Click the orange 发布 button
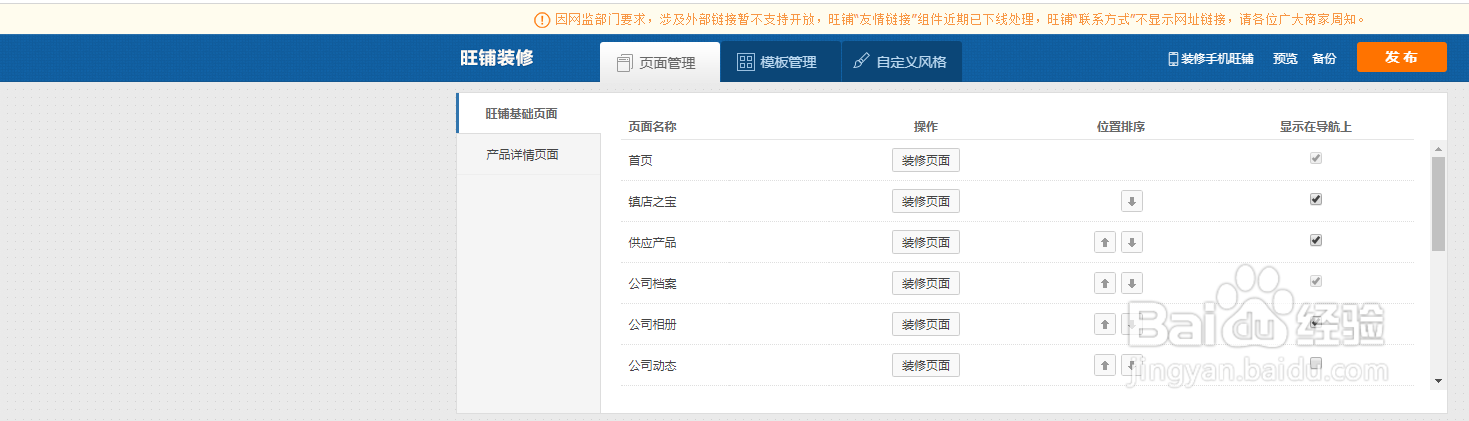The height and width of the screenshot is (421, 1469). pyautogui.click(x=1401, y=57)
